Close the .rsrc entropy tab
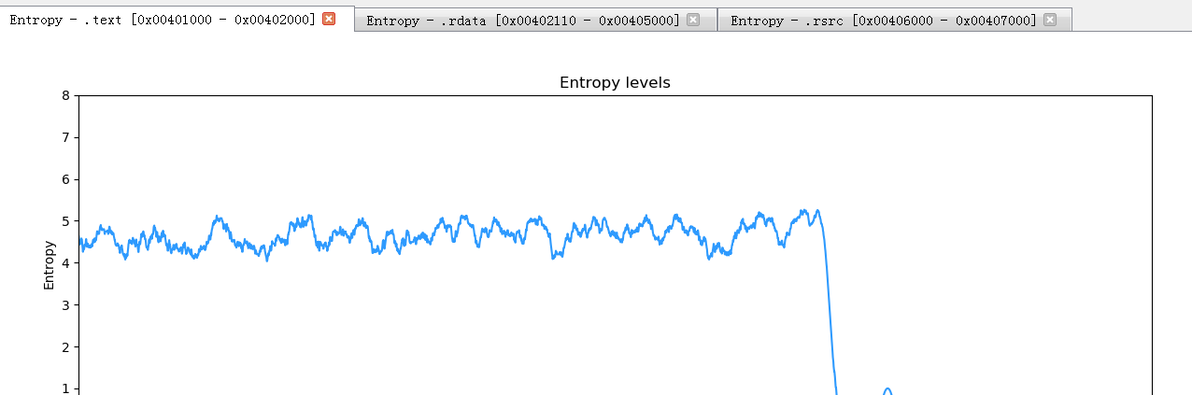The width and height of the screenshot is (1192, 395). [1049, 21]
